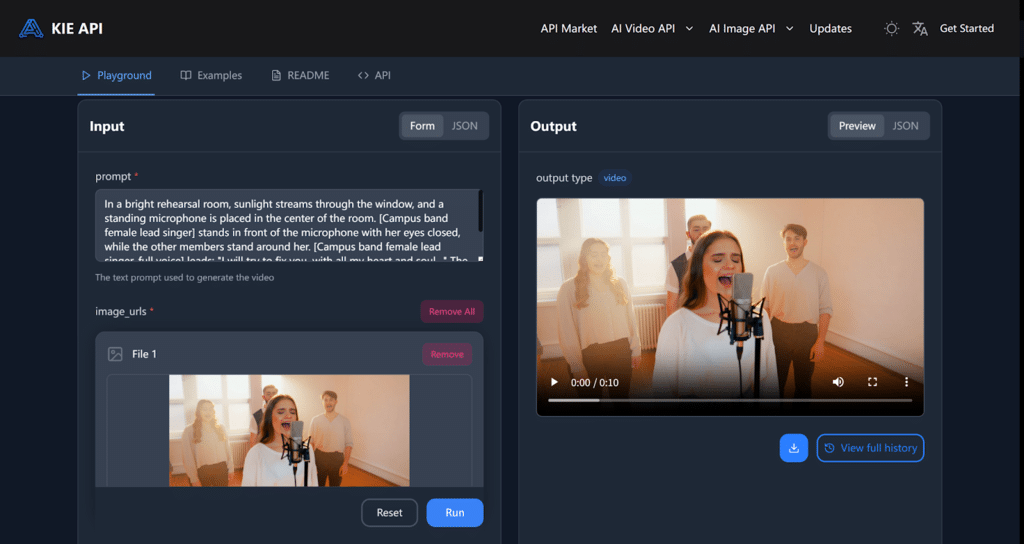Click the image_urls field label
Viewport: 1024px width, 544px height.
click(x=121, y=312)
